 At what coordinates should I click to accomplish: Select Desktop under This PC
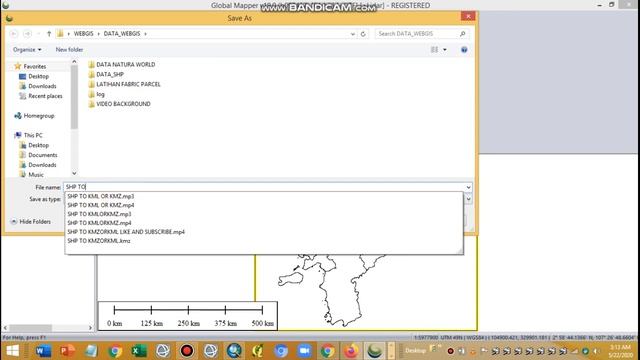point(34,145)
